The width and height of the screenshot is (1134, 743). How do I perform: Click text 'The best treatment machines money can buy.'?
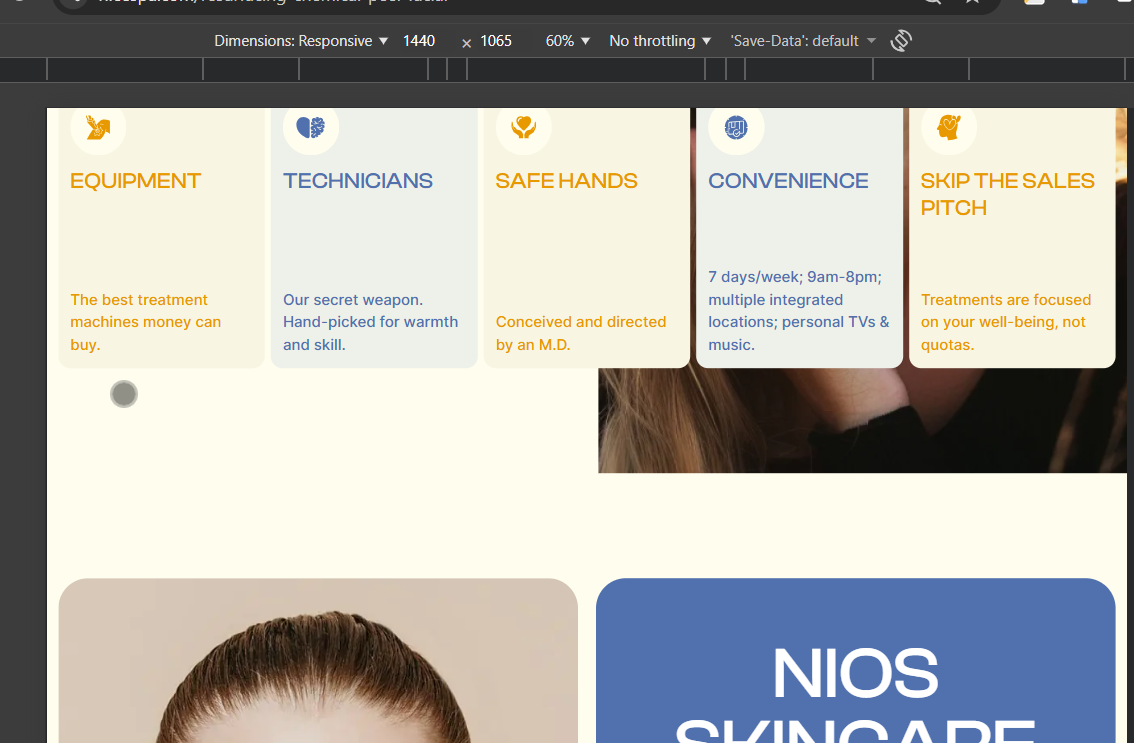click(x=145, y=322)
